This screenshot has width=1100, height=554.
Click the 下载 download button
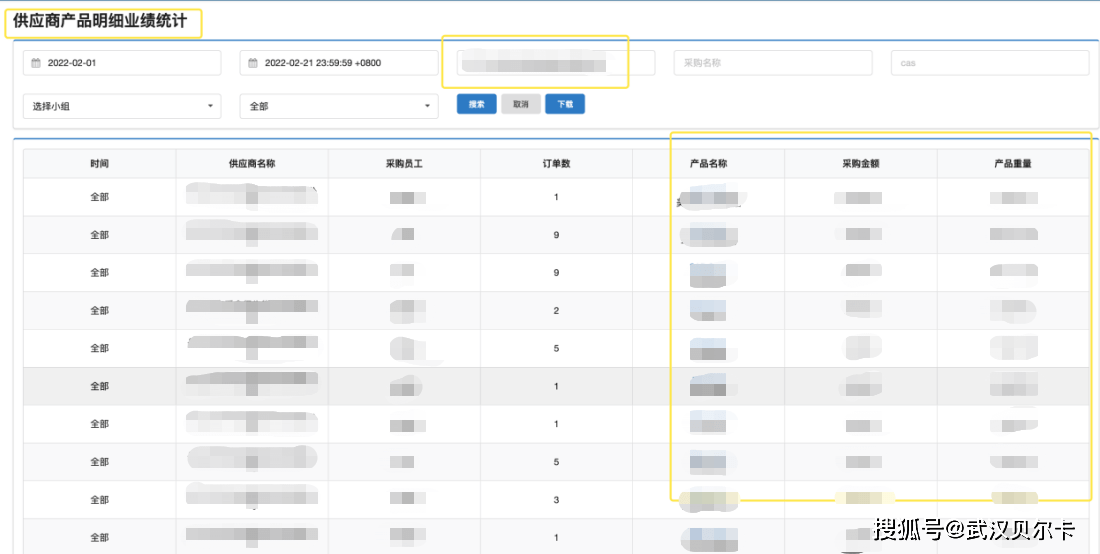(565, 104)
